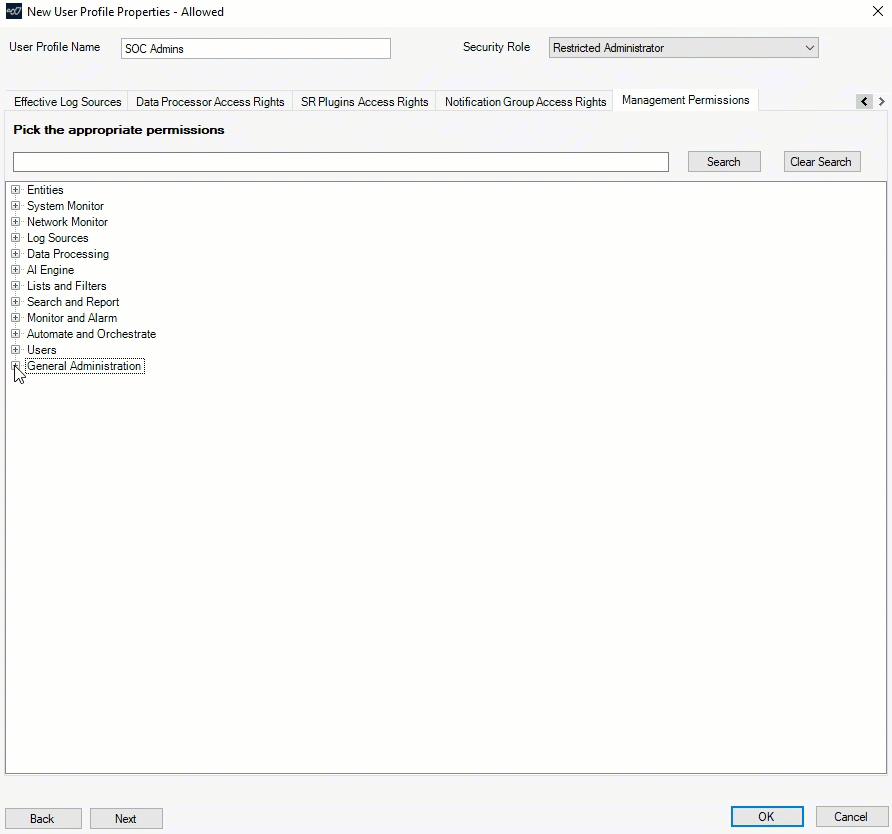The image size is (892, 834).
Task: Click the permissions search text field
Action: tap(340, 162)
